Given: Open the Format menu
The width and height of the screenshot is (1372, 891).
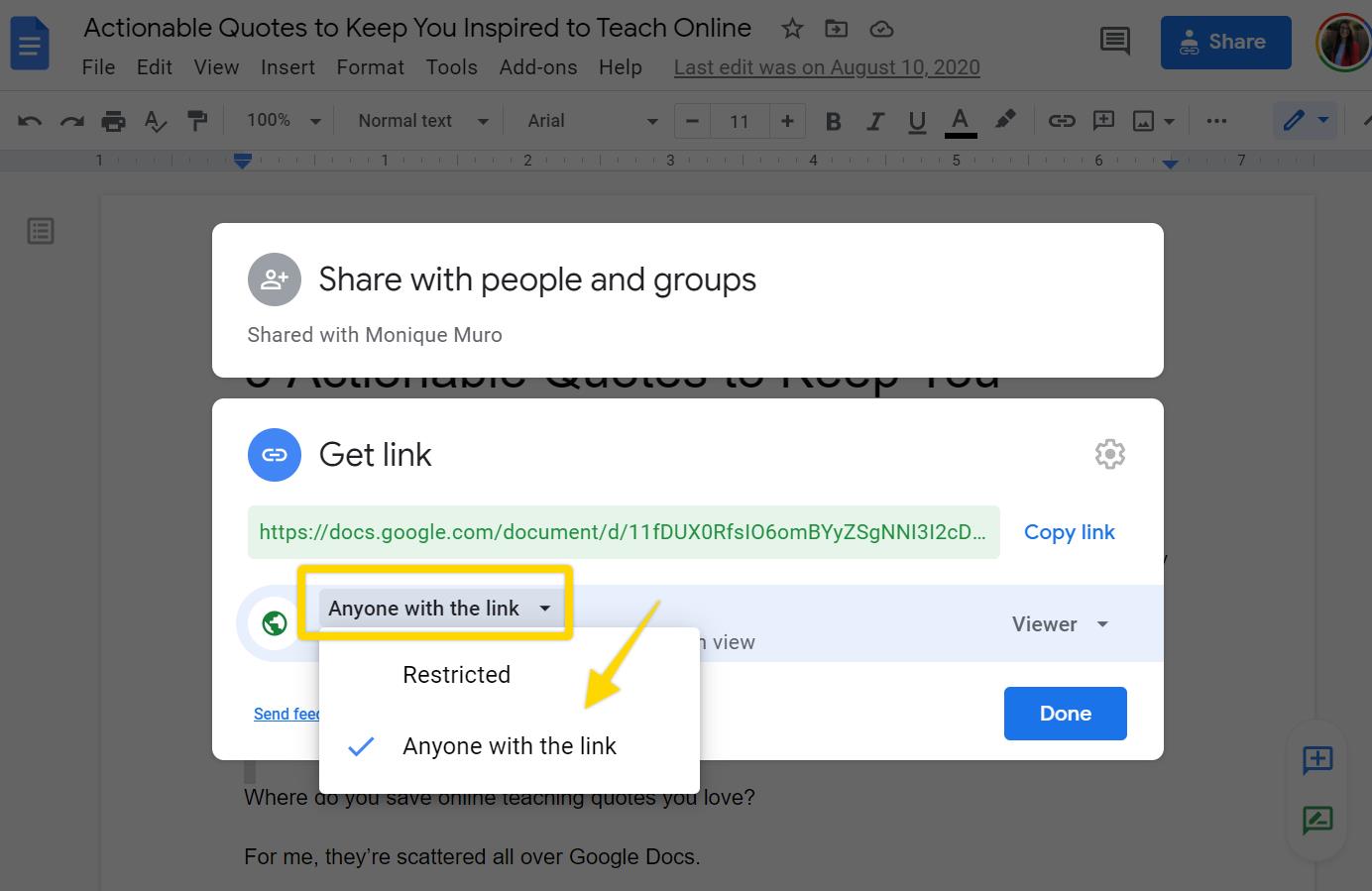Looking at the screenshot, I should click(370, 67).
